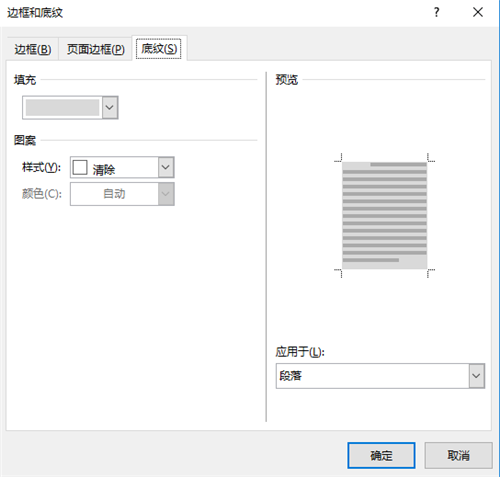Click the 样式(Y) label
This screenshot has height=477, width=500.
coord(42,167)
